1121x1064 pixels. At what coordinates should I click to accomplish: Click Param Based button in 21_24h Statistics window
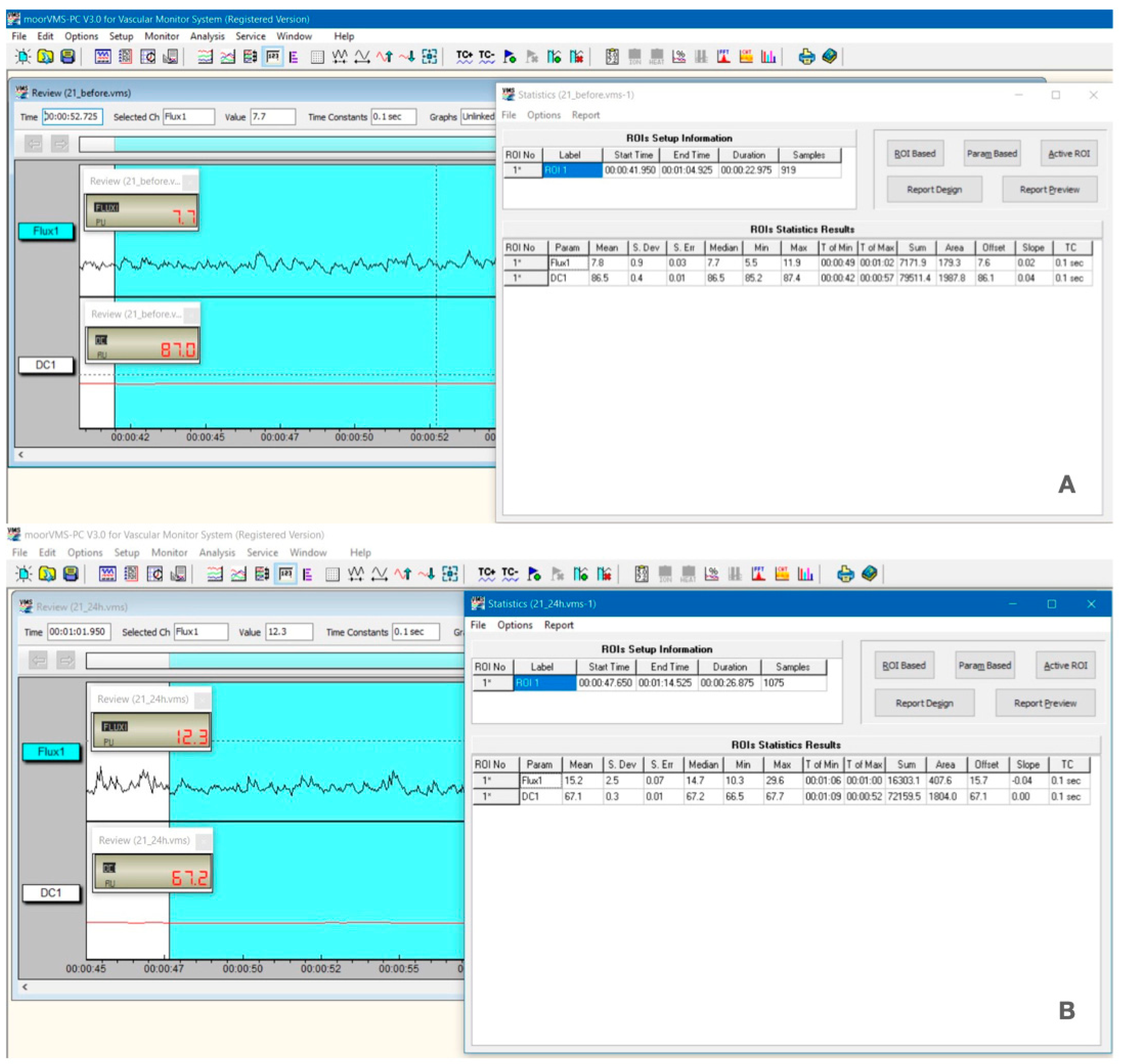pyautogui.click(x=984, y=665)
